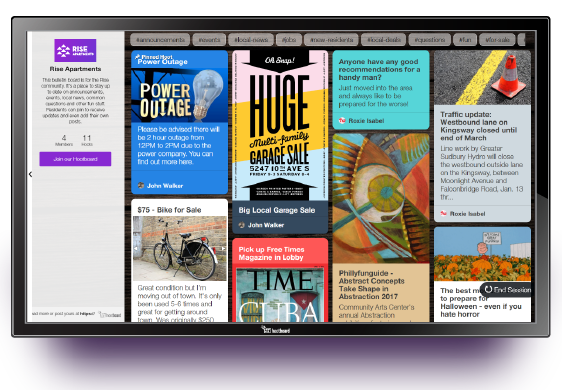Collapse the sidebar with the left chevron
This screenshot has width=562, height=390.
point(30,174)
